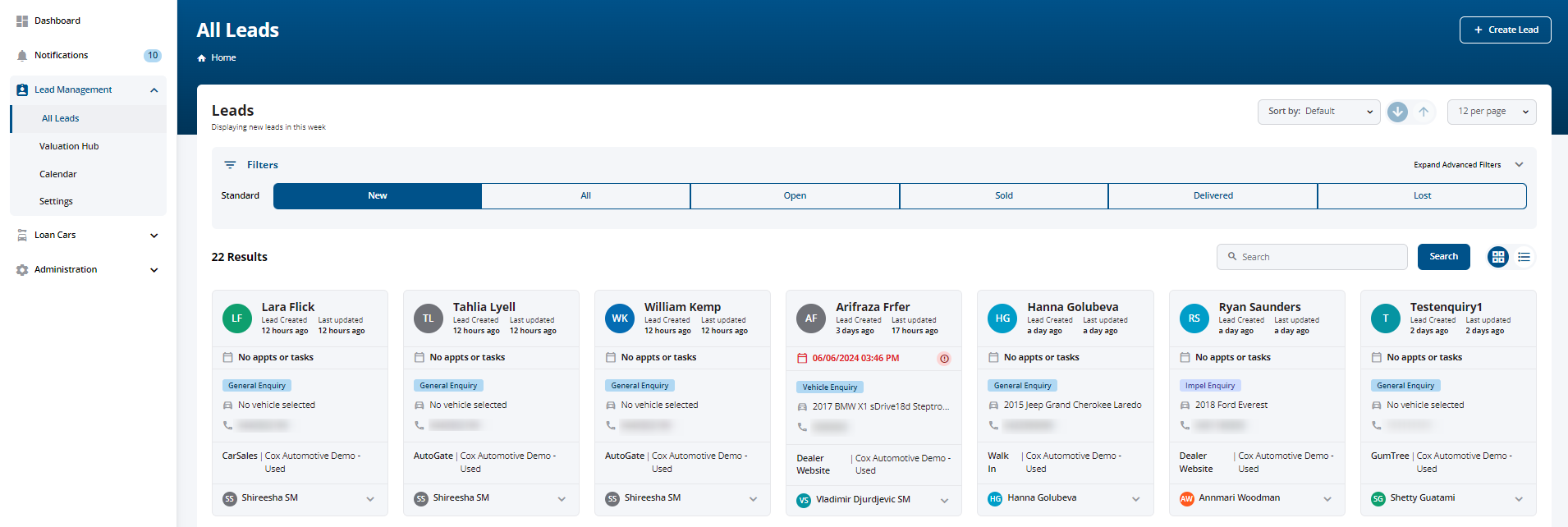This screenshot has height=527, width=1568.
Task: Select the Open filter tab
Action: click(795, 196)
